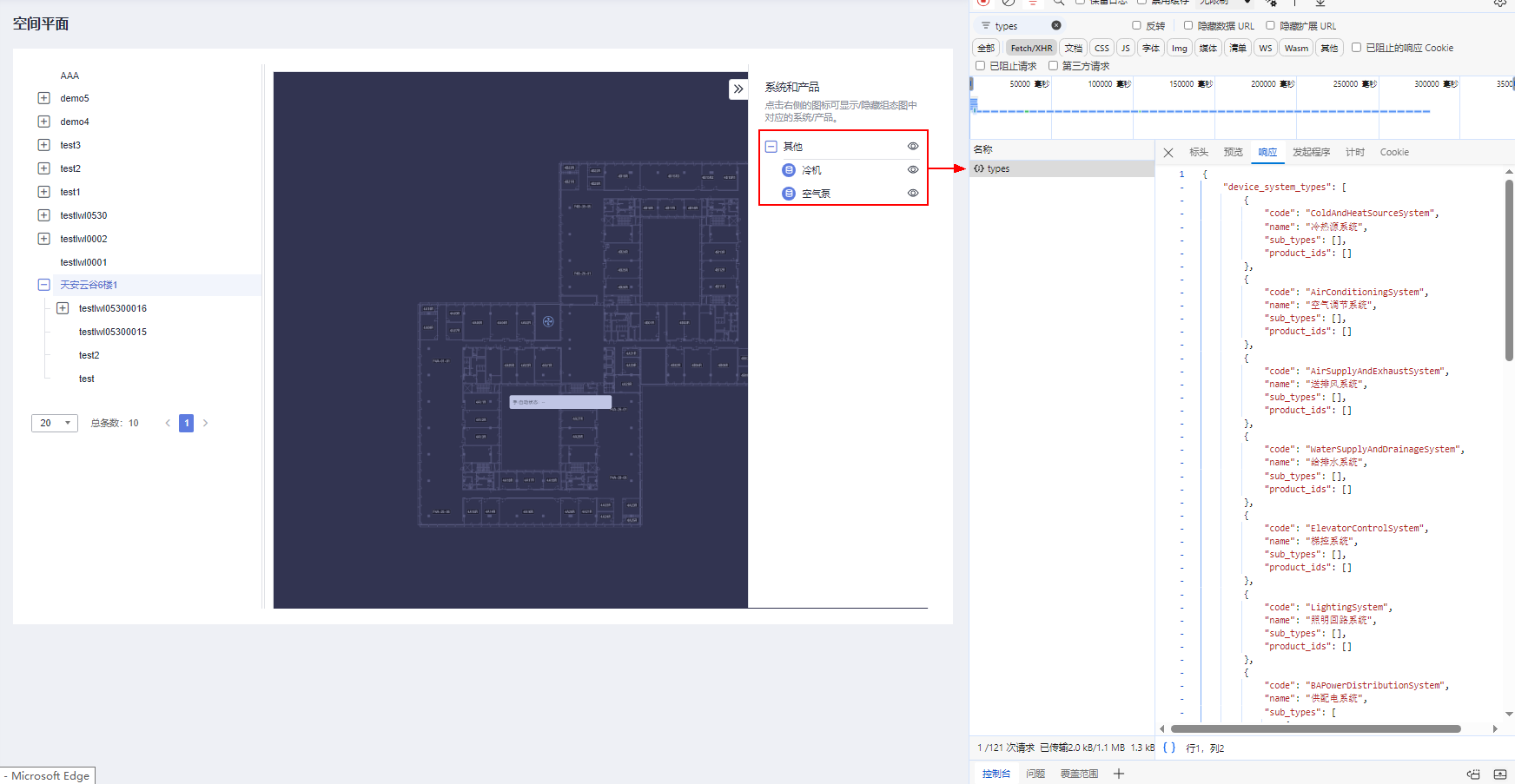Collapse the side panel with double-chevron button
Image resolution: width=1515 pixels, height=784 pixels.
pos(738,89)
